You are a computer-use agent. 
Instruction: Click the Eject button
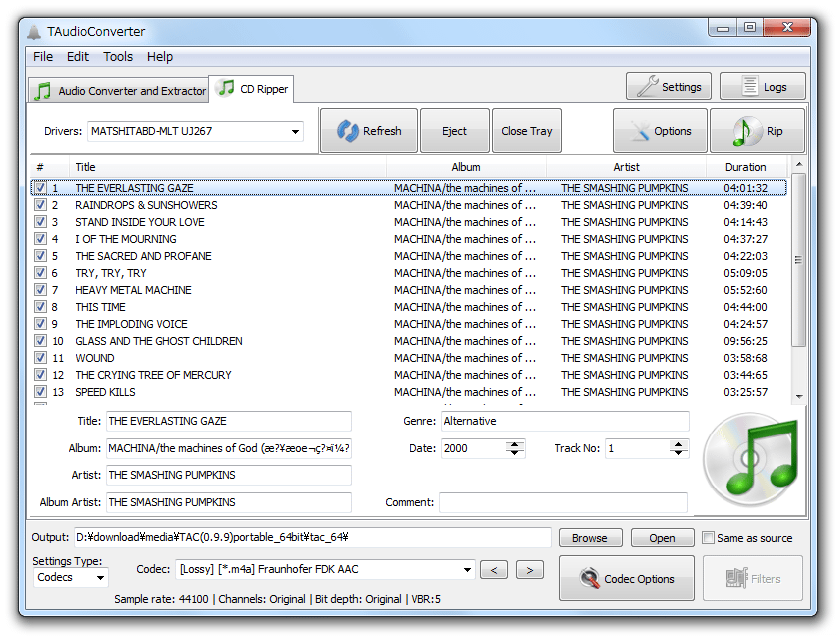click(x=454, y=131)
